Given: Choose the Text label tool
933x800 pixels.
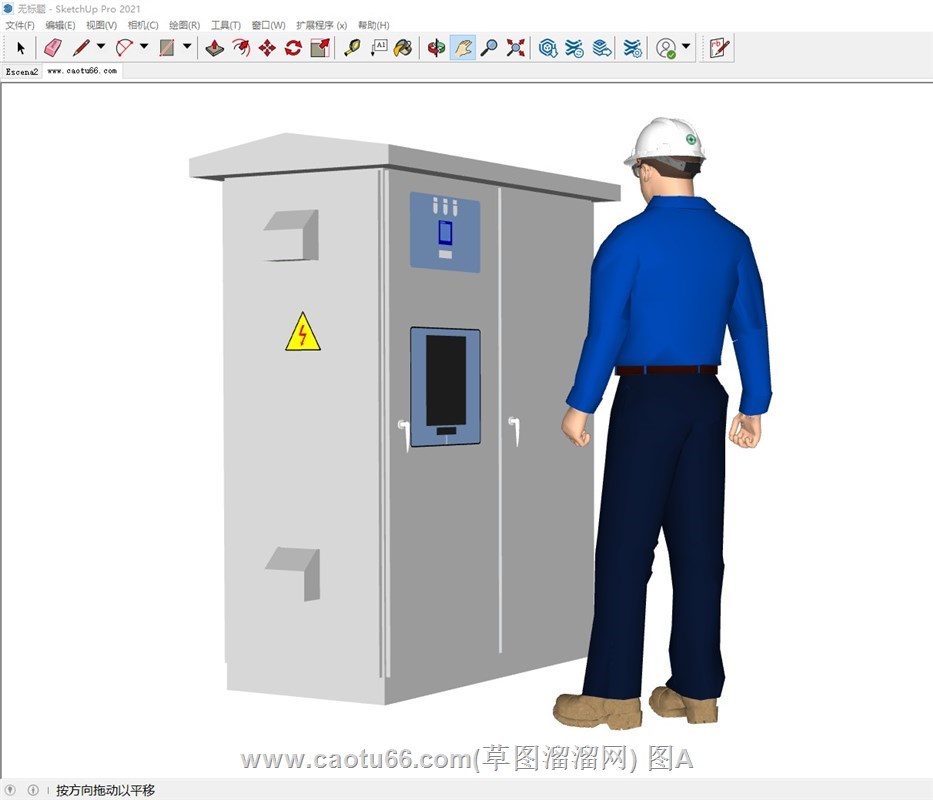Looking at the screenshot, I should click(378, 48).
